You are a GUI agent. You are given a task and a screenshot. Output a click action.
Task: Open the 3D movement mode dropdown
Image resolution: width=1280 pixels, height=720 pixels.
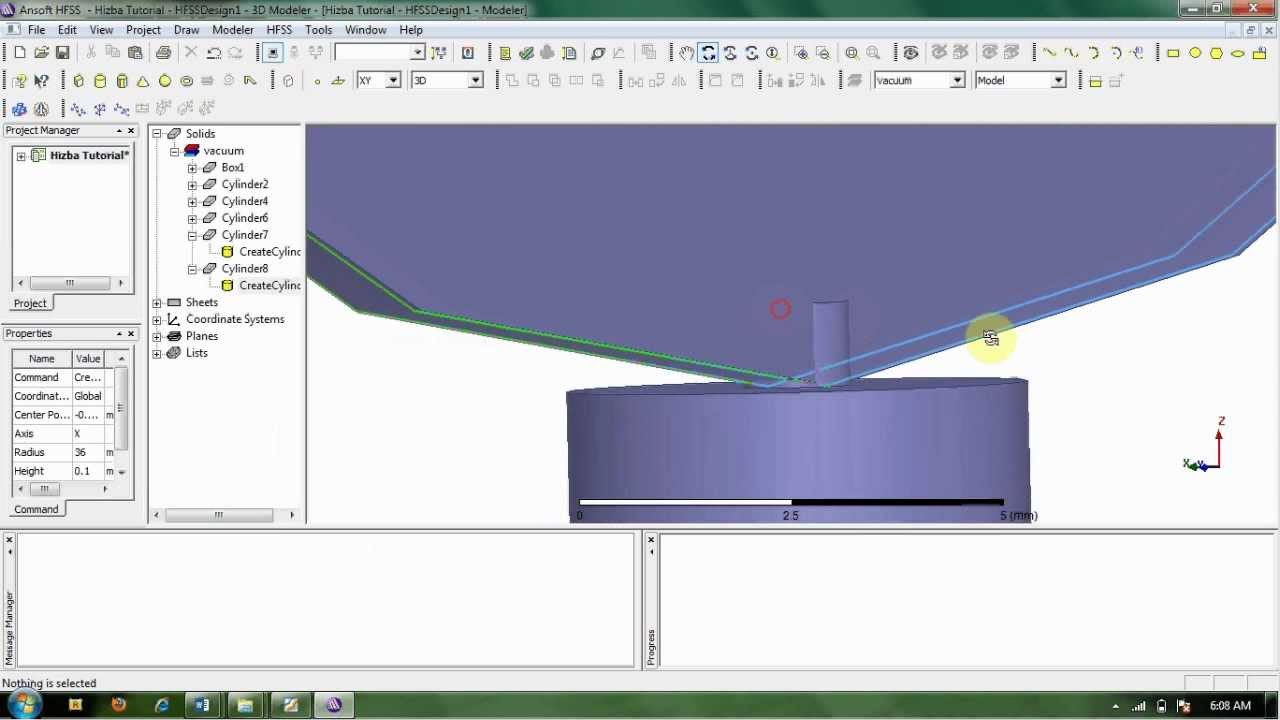pos(476,81)
